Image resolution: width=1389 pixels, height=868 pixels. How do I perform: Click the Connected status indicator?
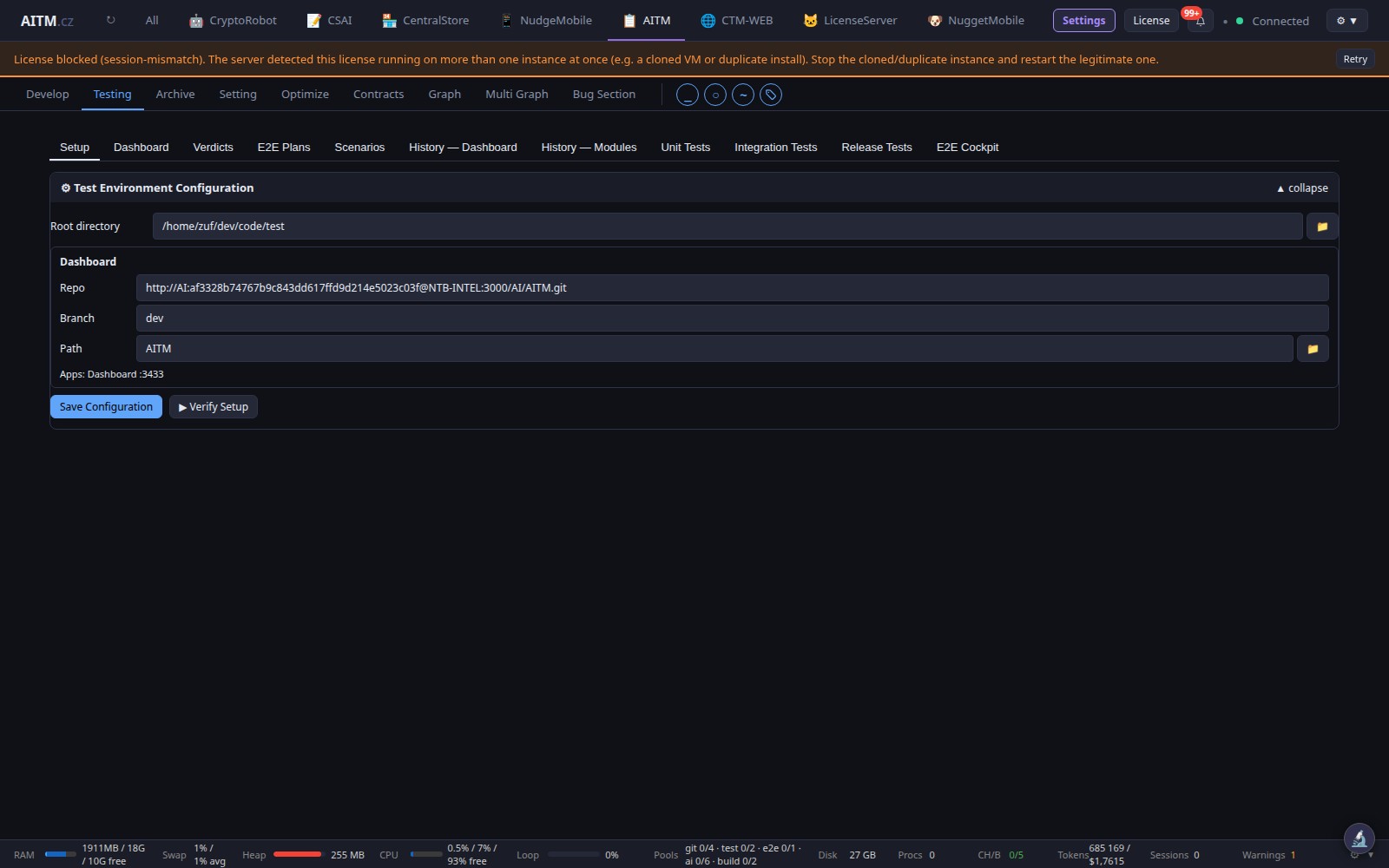(x=1272, y=21)
